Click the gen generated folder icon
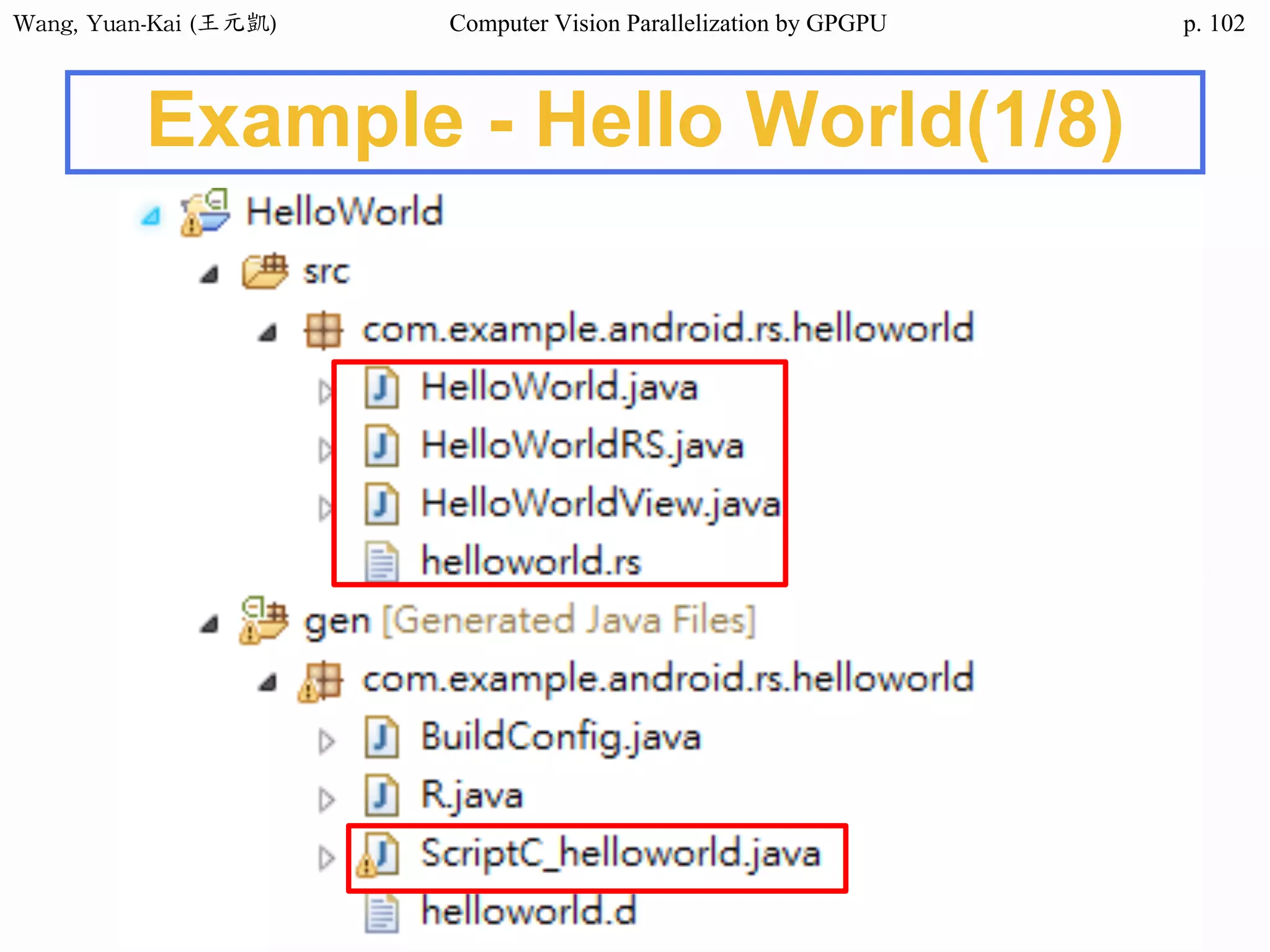 [x=264, y=620]
